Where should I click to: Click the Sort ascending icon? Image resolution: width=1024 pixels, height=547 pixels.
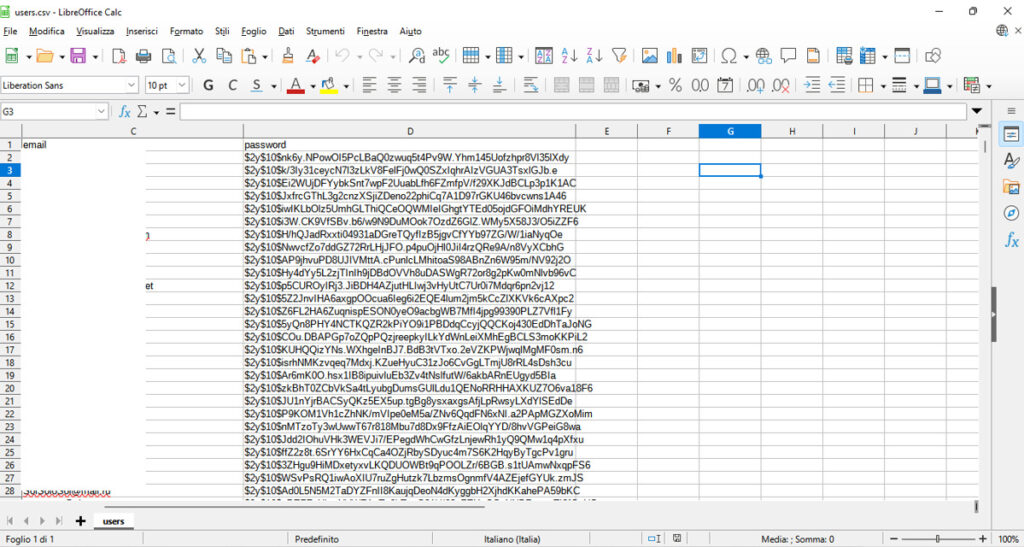point(570,56)
